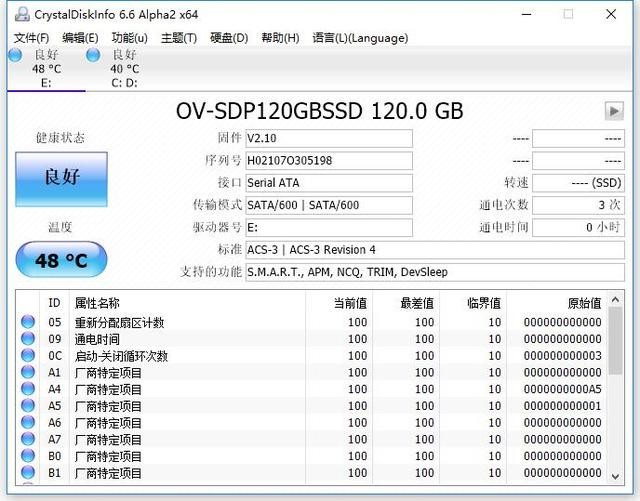Click the status dot for attribute A1

point(28,372)
